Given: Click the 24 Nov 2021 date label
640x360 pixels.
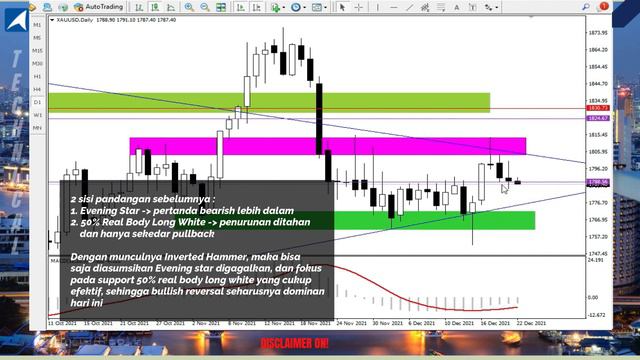Looking at the screenshot, I should (352, 323).
